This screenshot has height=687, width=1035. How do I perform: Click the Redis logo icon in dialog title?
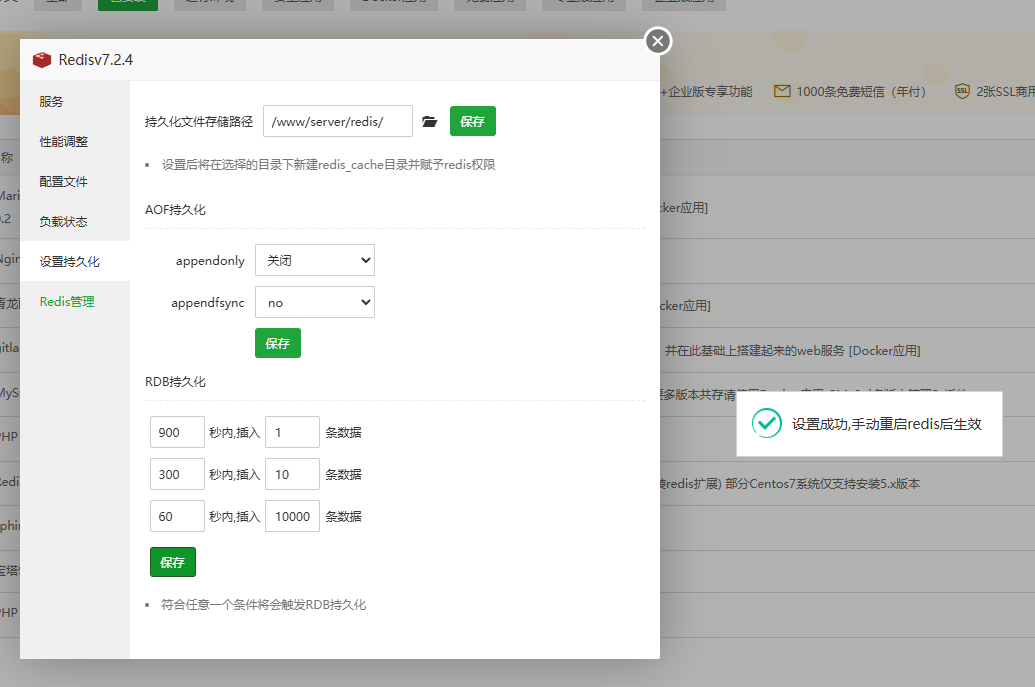42,60
